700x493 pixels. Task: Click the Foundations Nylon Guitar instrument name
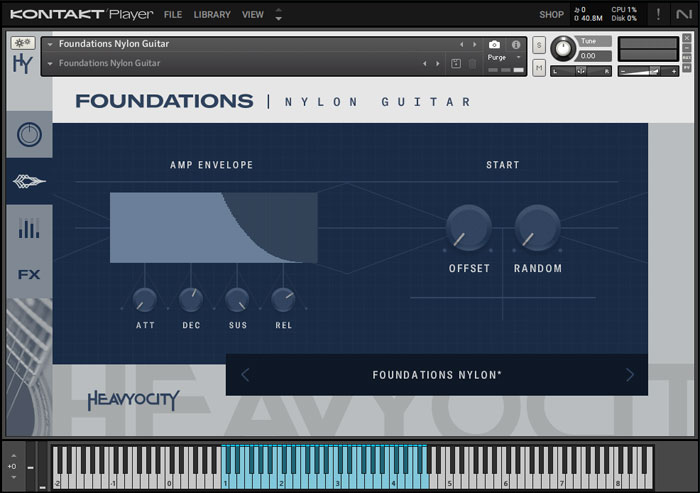114,44
